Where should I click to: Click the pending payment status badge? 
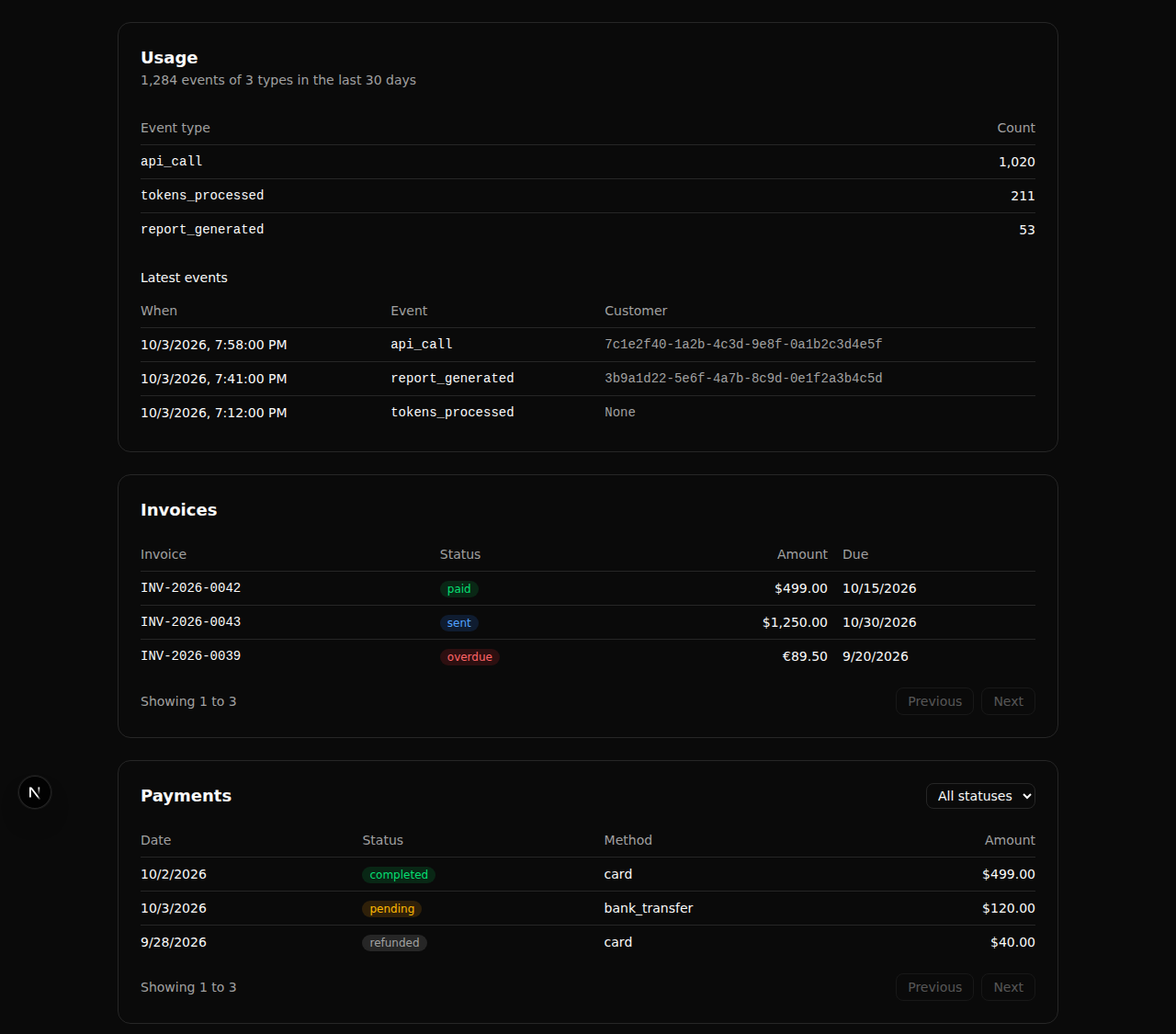click(392, 909)
